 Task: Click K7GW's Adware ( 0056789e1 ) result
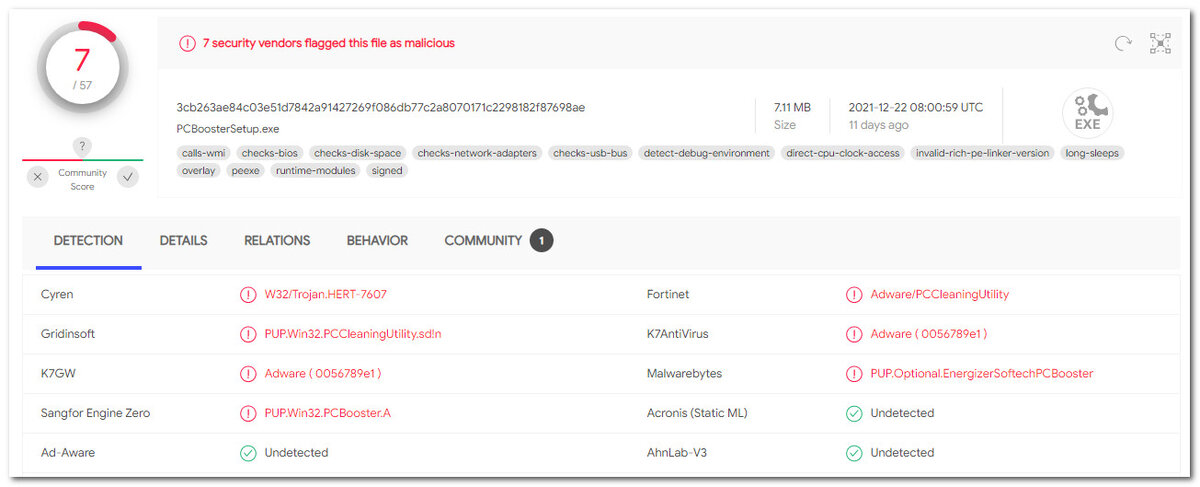[x=323, y=374]
